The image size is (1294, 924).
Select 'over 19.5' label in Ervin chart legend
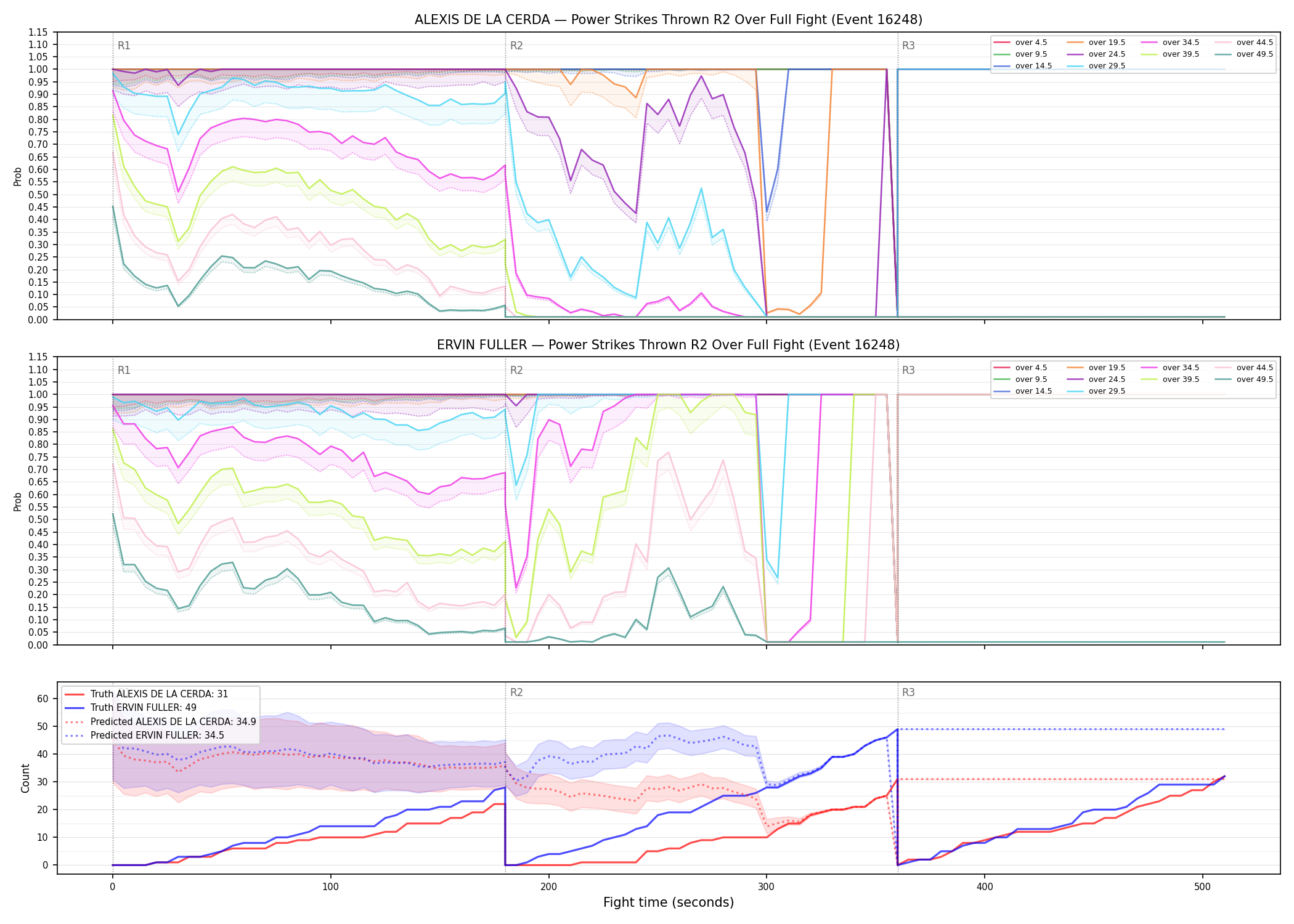pos(1107,368)
